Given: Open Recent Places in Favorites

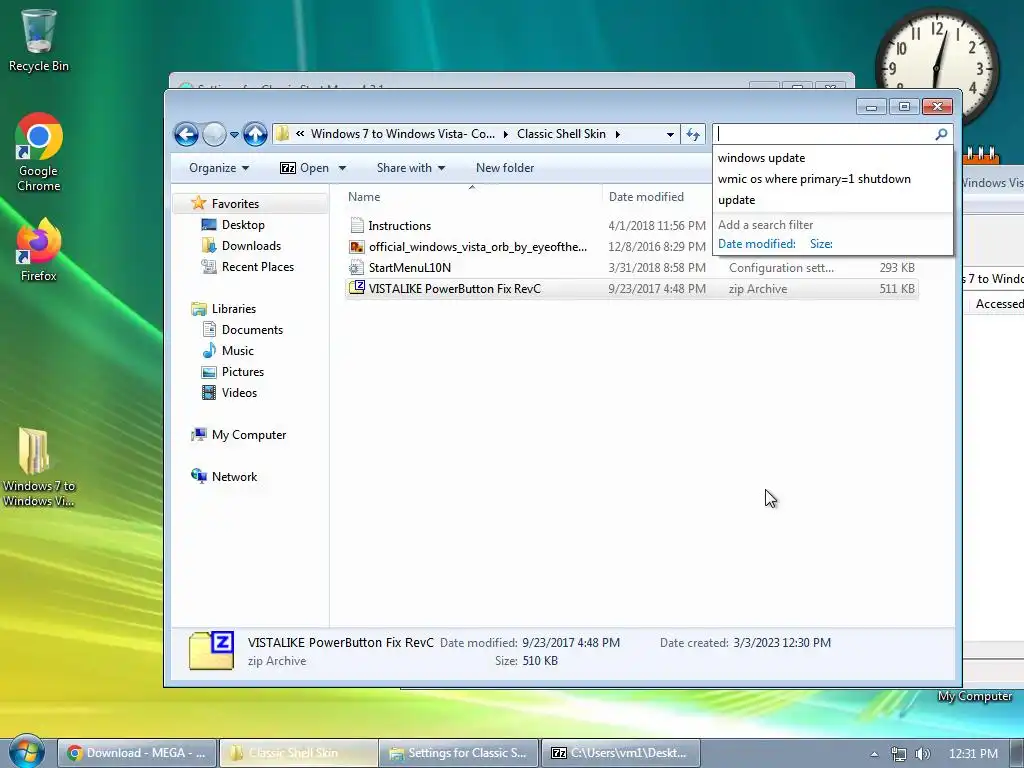Looking at the screenshot, I should click(x=257, y=266).
